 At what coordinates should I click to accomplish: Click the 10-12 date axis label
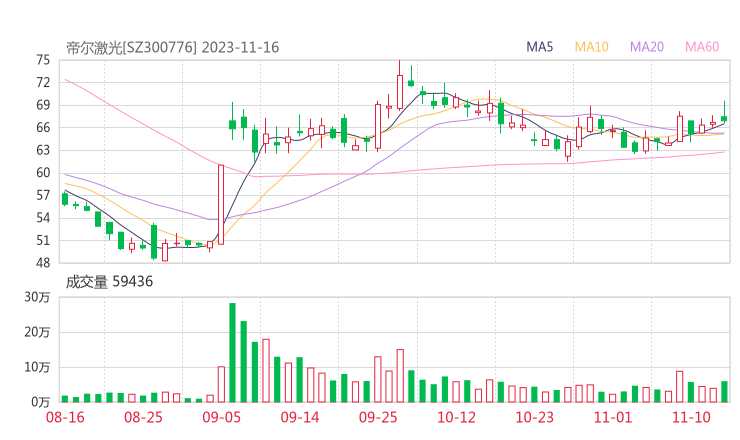click(x=456, y=416)
